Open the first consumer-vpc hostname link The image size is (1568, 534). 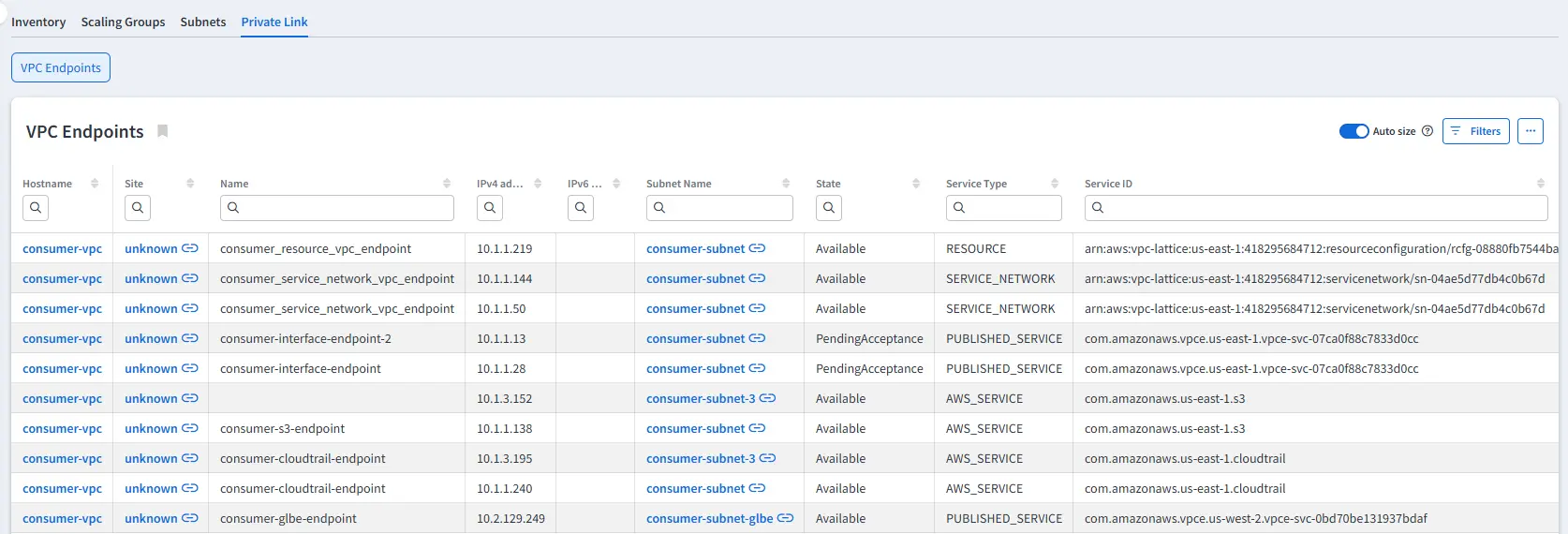click(x=62, y=249)
